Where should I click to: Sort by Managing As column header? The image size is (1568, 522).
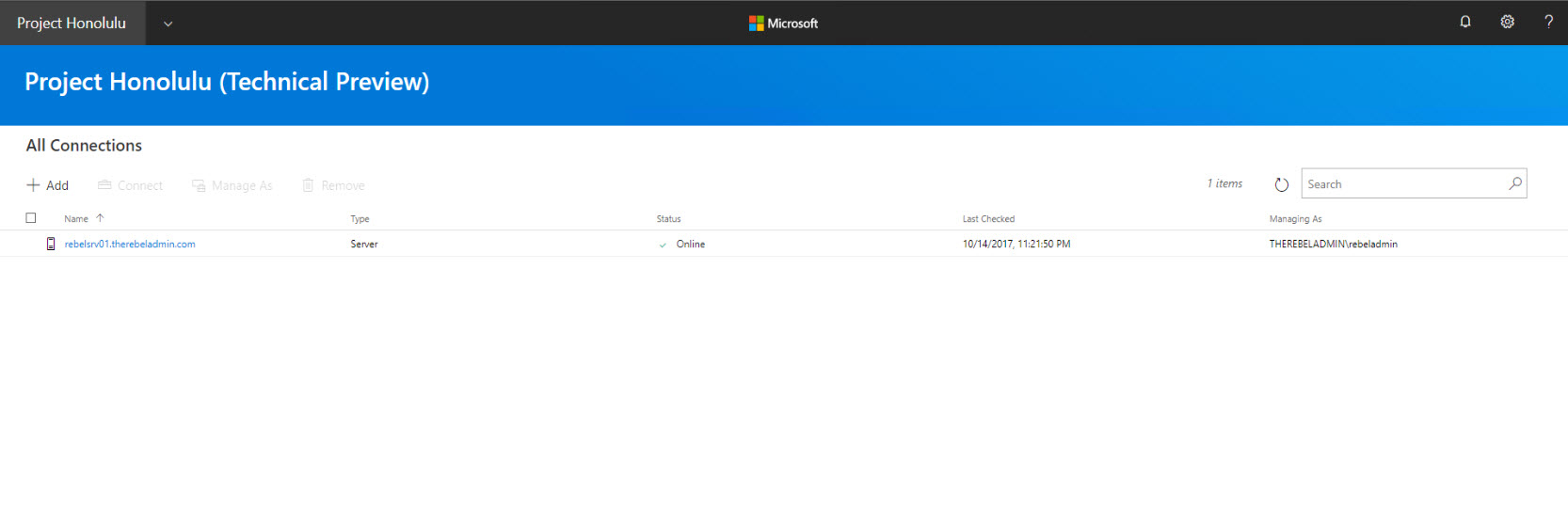click(x=1295, y=219)
